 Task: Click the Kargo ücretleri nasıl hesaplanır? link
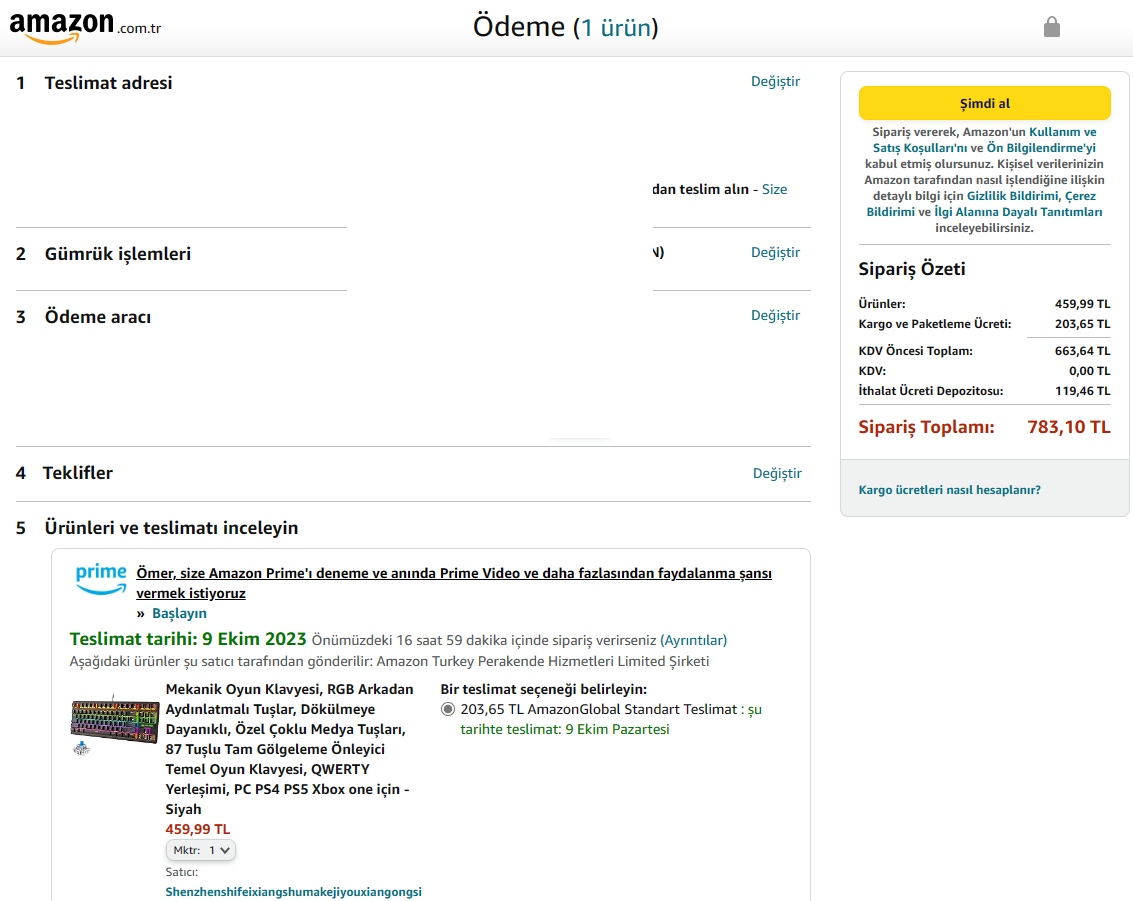tap(949, 490)
